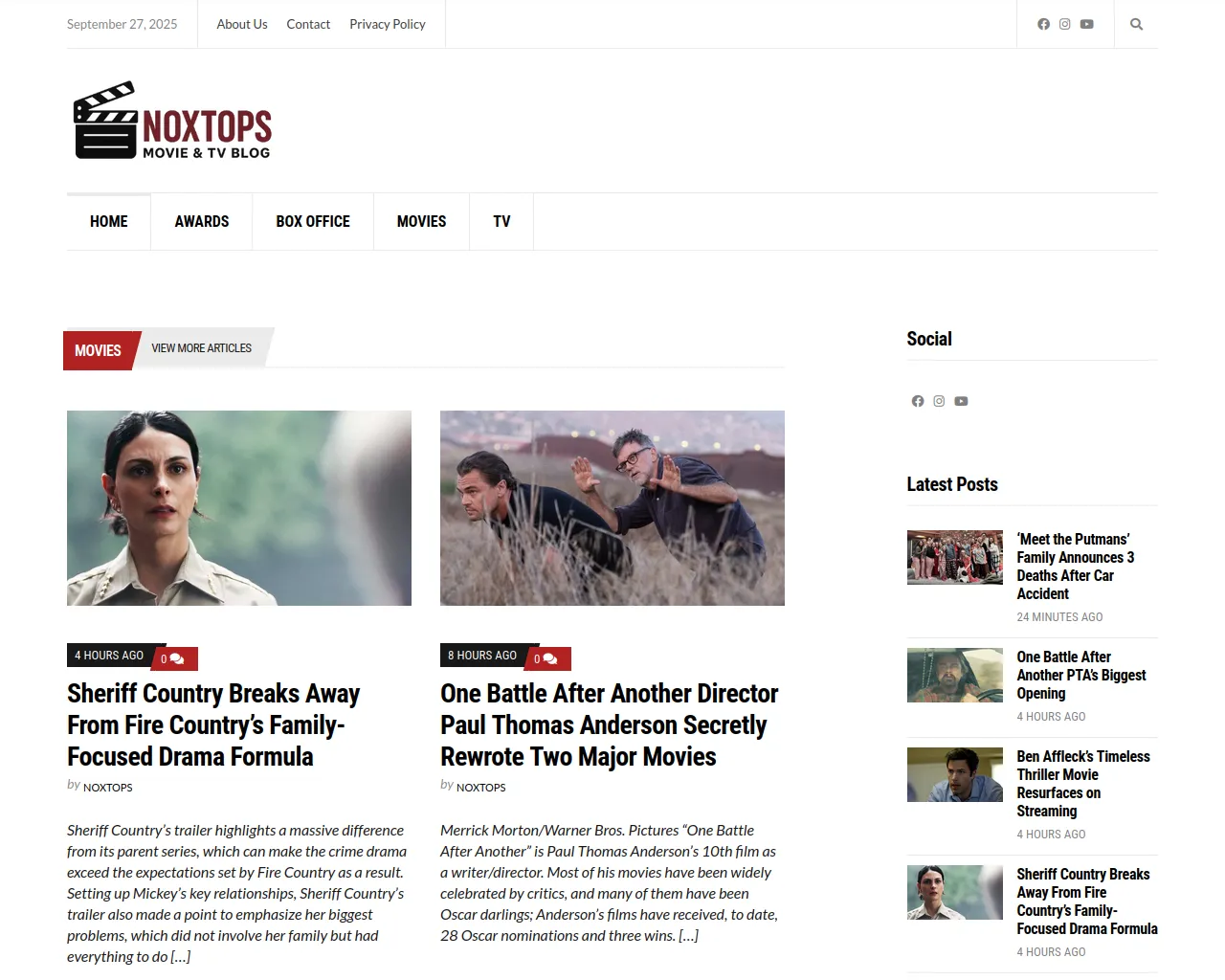
Task: Open 'Meet the Putmans' sidebar thumbnail
Action: click(955, 557)
